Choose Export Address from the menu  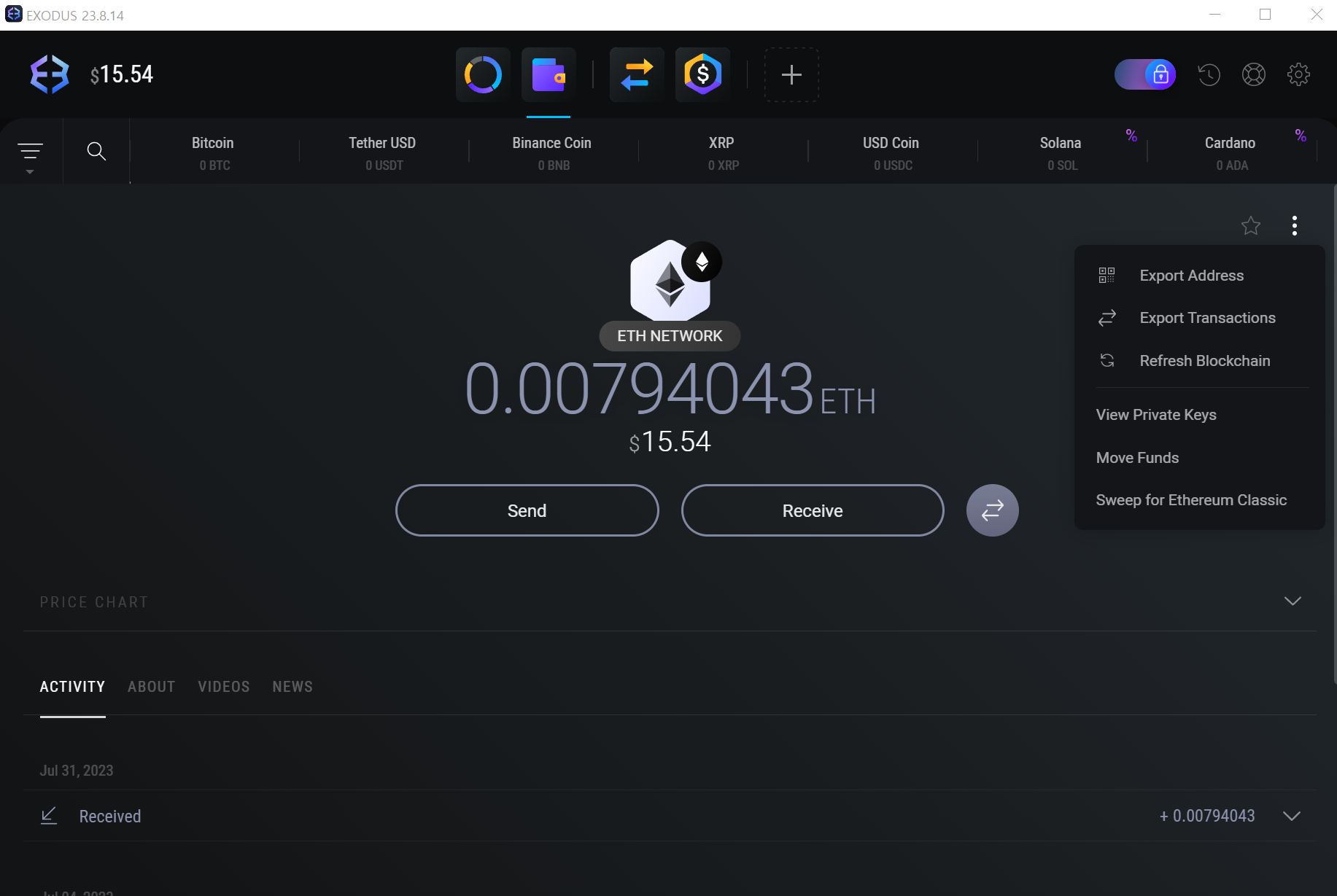[1199, 276]
